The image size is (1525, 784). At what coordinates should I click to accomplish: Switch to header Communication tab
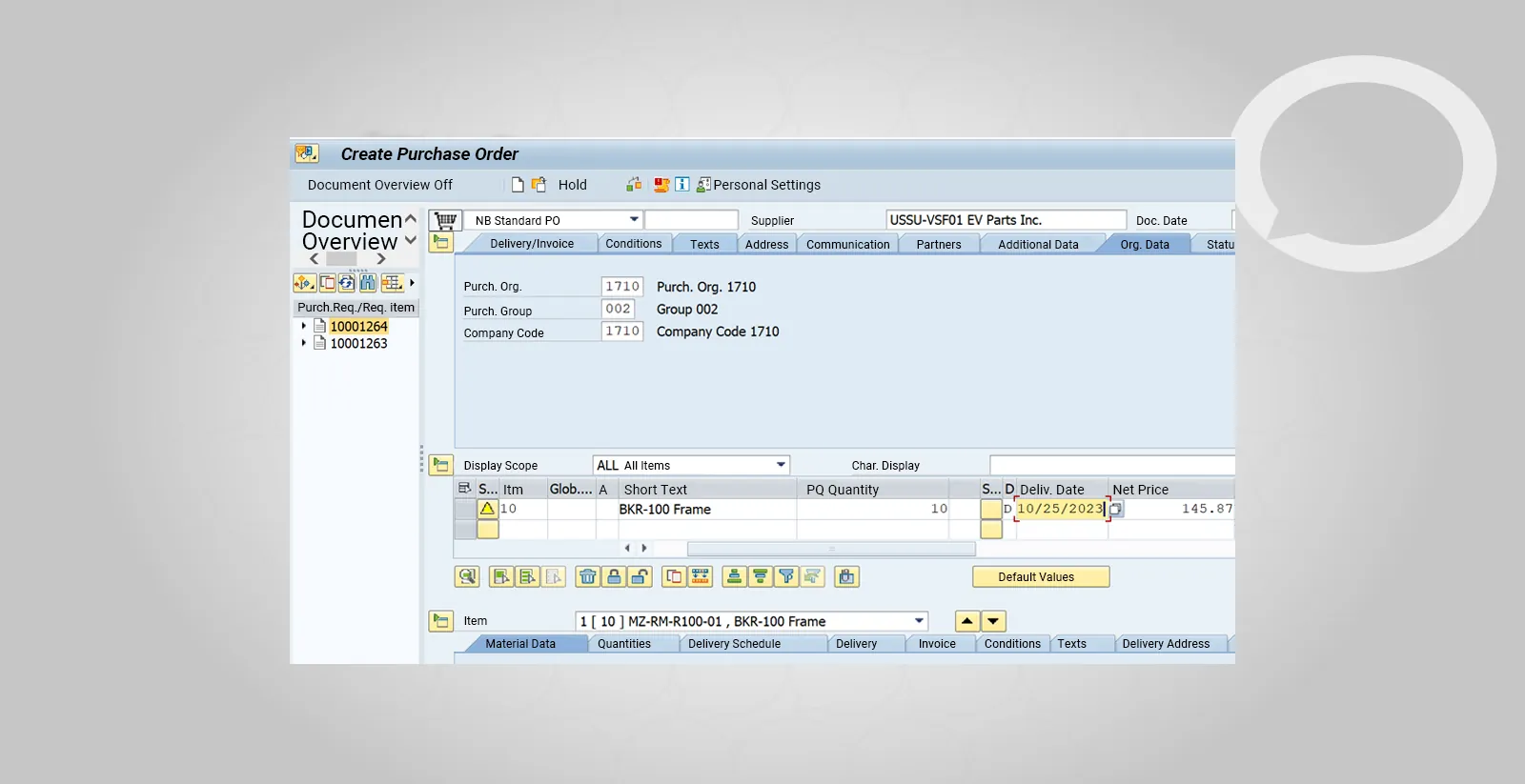point(847,245)
